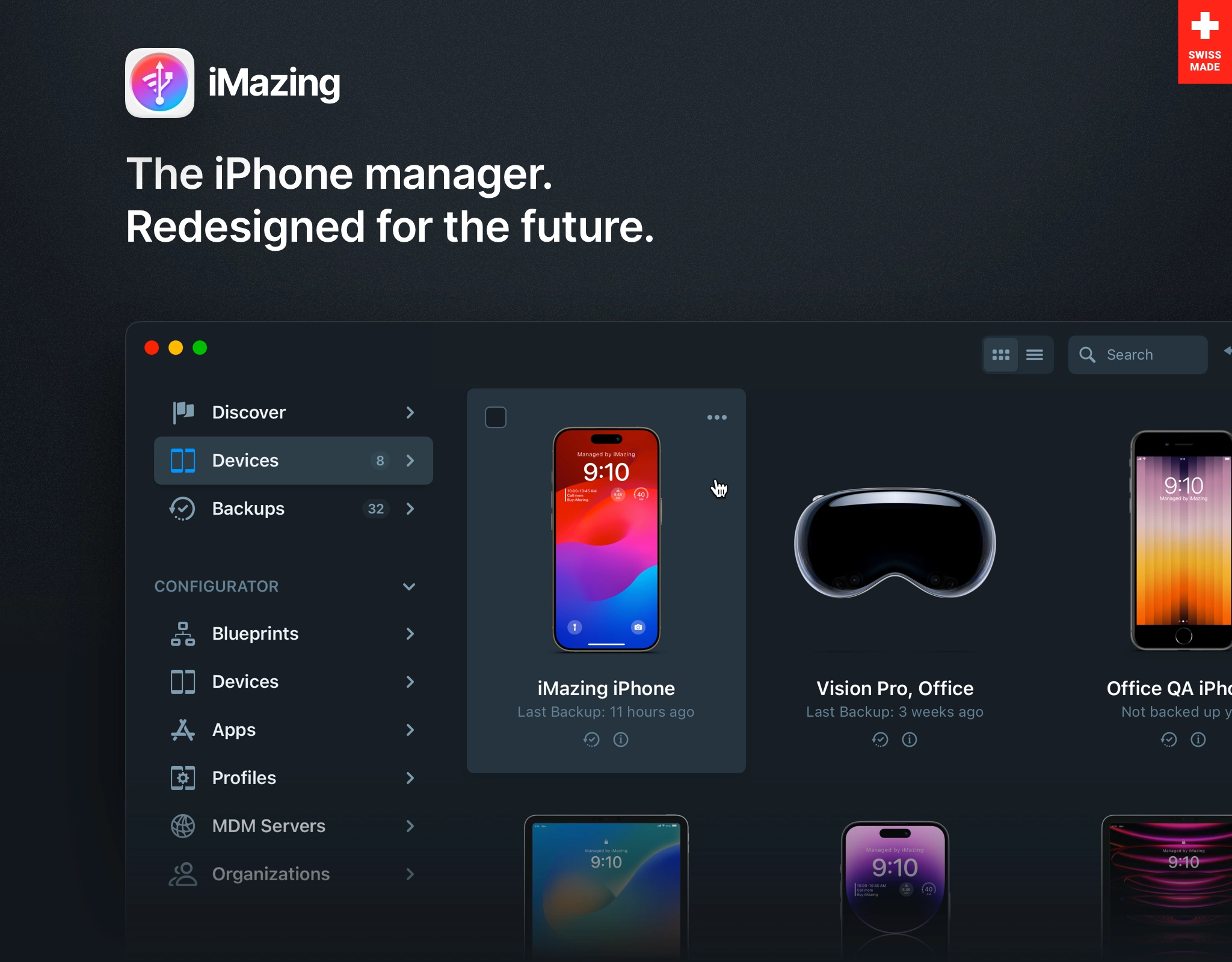The width and height of the screenshot is (1232, 962).
Task: Click backup icon under Vision Pro, Office
Action: click(x=880, y=740)
